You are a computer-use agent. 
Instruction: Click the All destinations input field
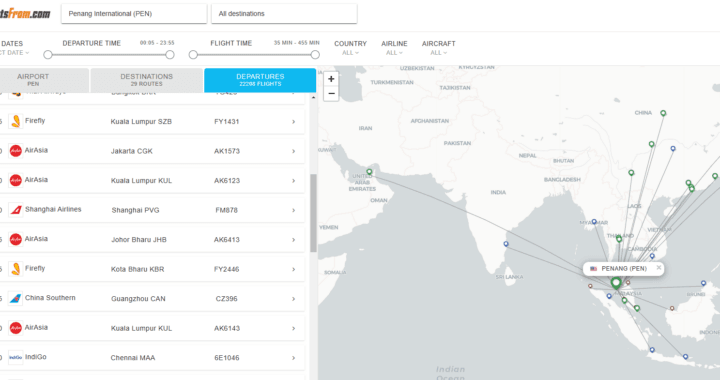point(284,14)
